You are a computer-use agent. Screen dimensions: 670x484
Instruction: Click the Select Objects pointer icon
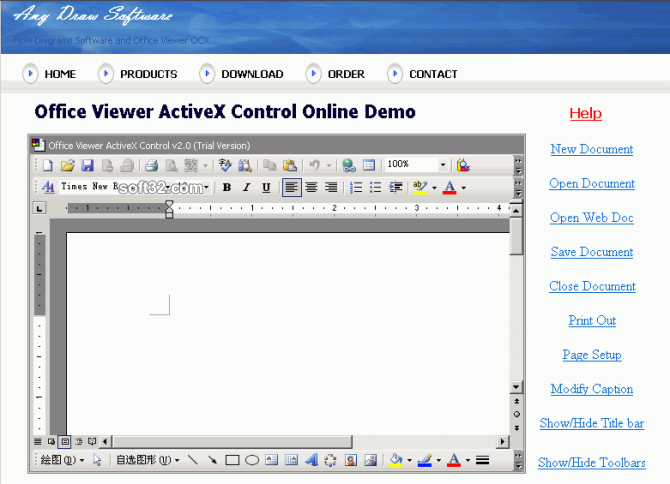tap(97, 460)
